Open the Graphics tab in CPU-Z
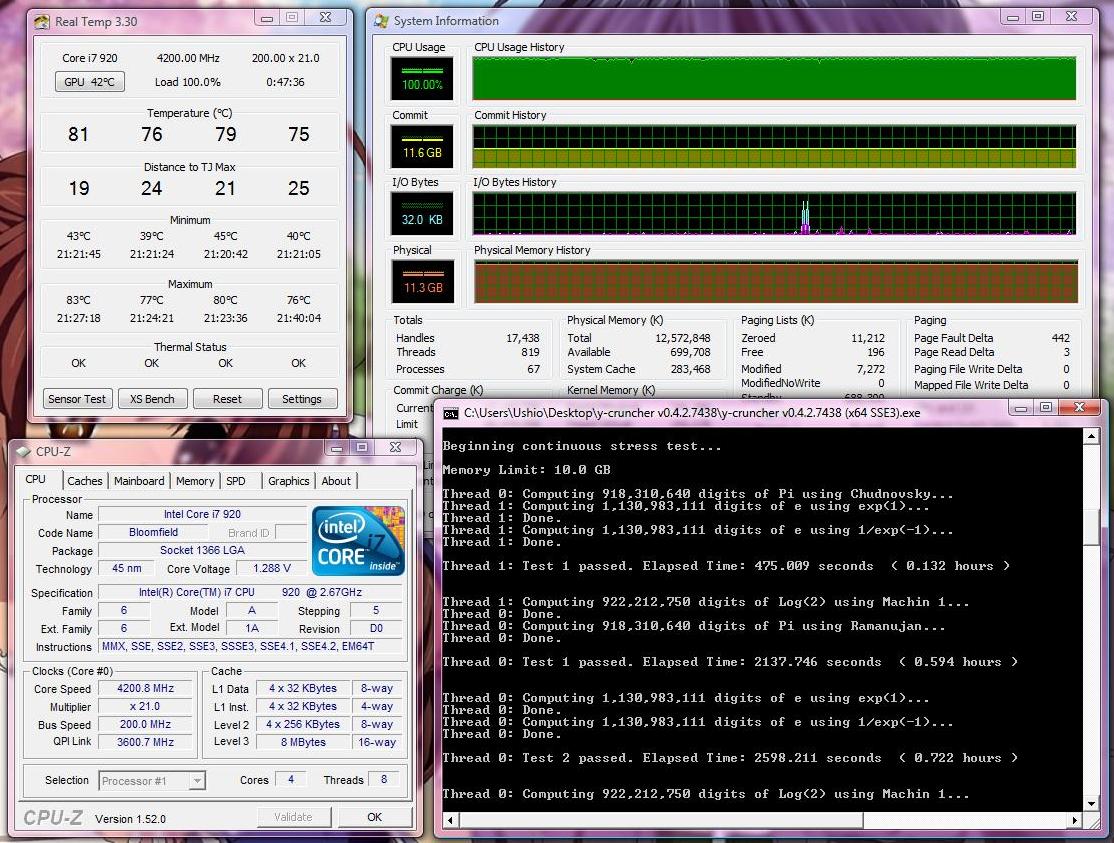The image size is (1114, 843). pyautogui.click(x=288, y=481)
